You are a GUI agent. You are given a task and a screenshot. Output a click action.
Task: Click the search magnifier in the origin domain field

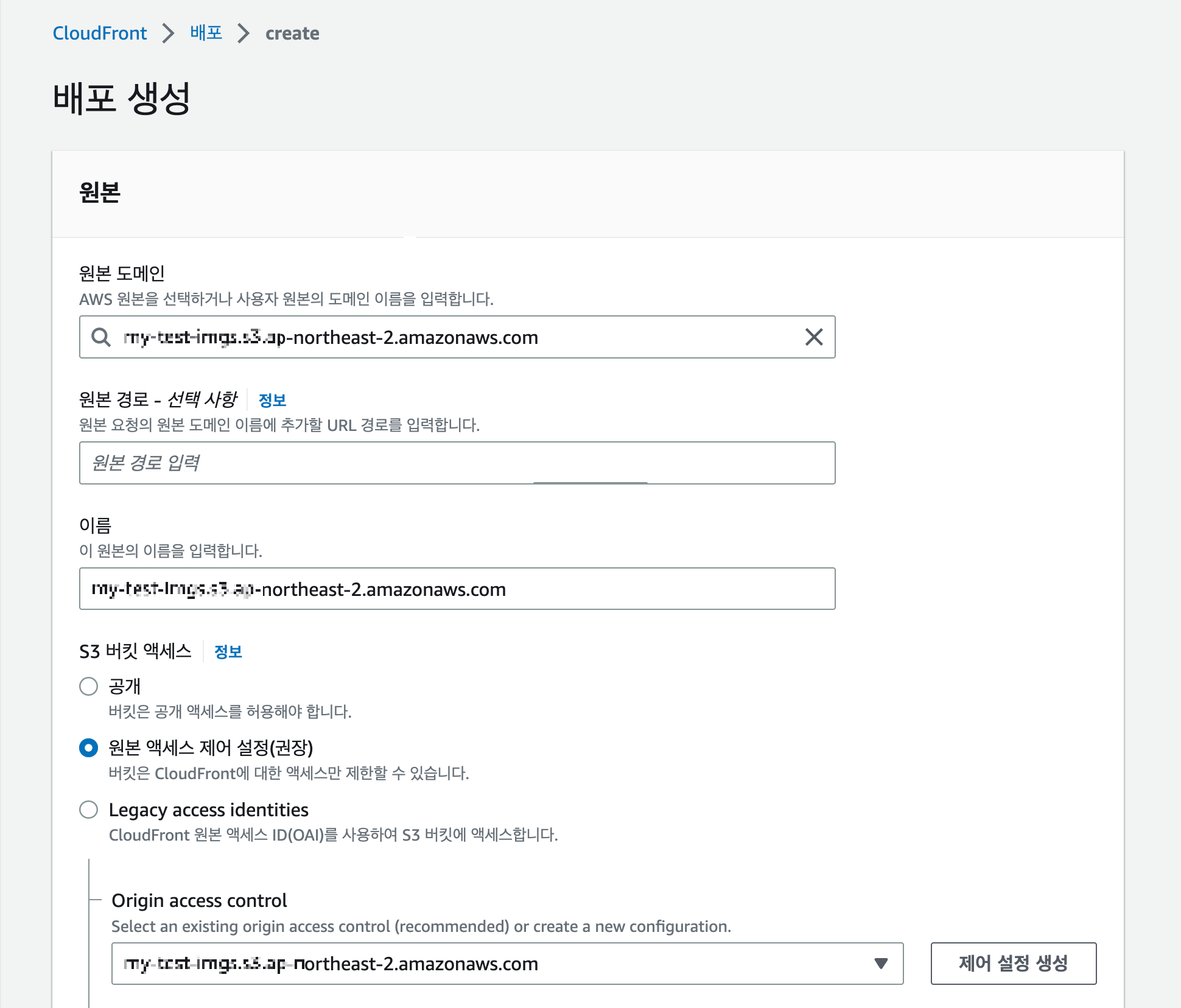[x=101, y=337]
